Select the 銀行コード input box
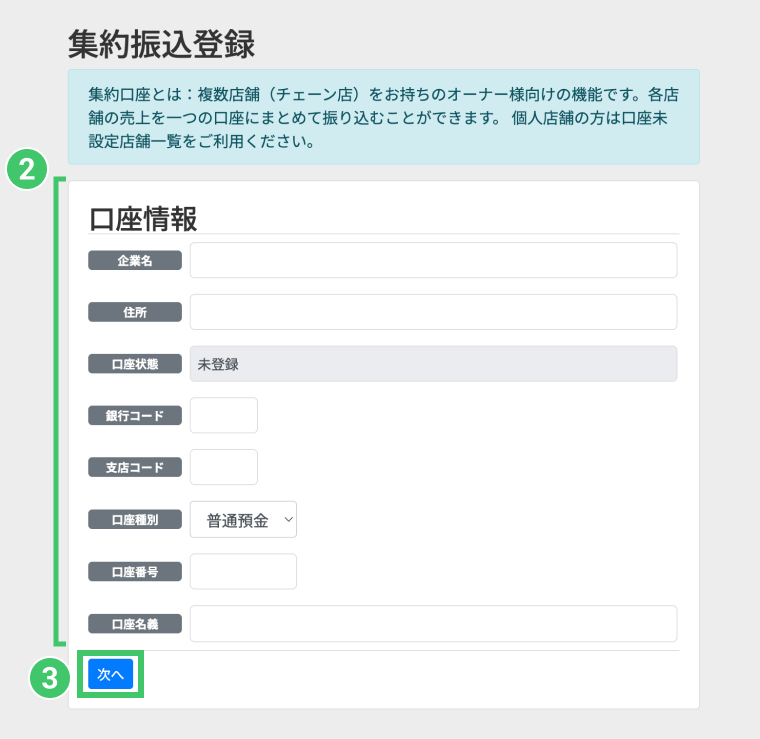 coord(224,415)
